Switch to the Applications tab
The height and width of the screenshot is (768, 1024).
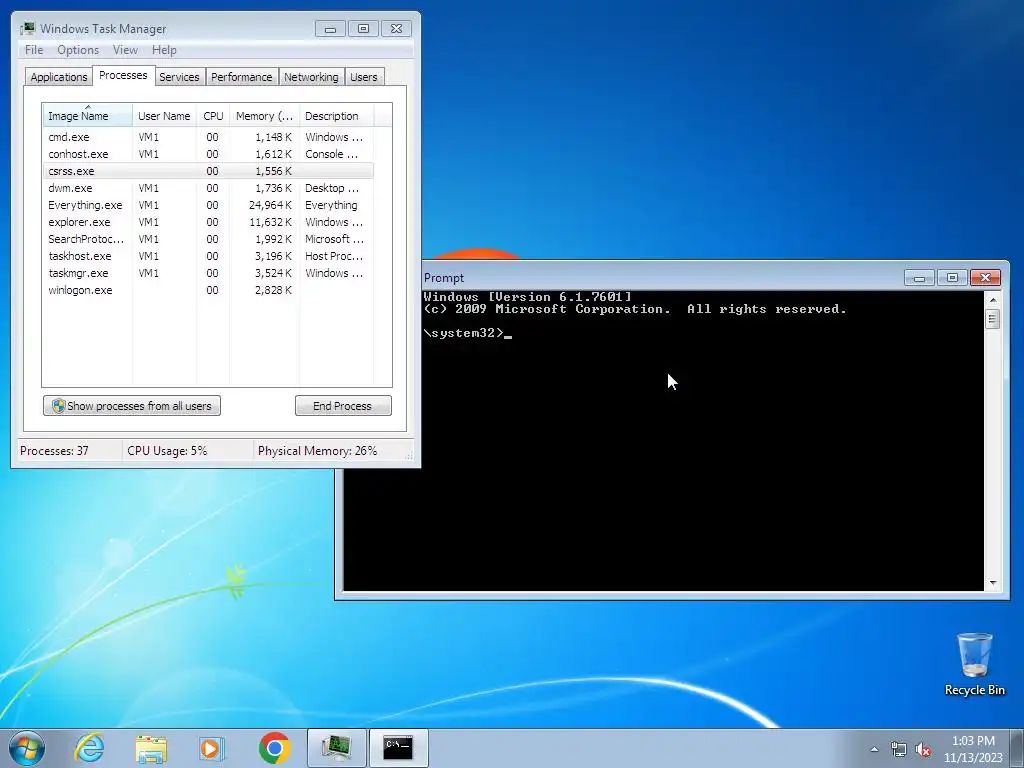[x=59, y=77]
